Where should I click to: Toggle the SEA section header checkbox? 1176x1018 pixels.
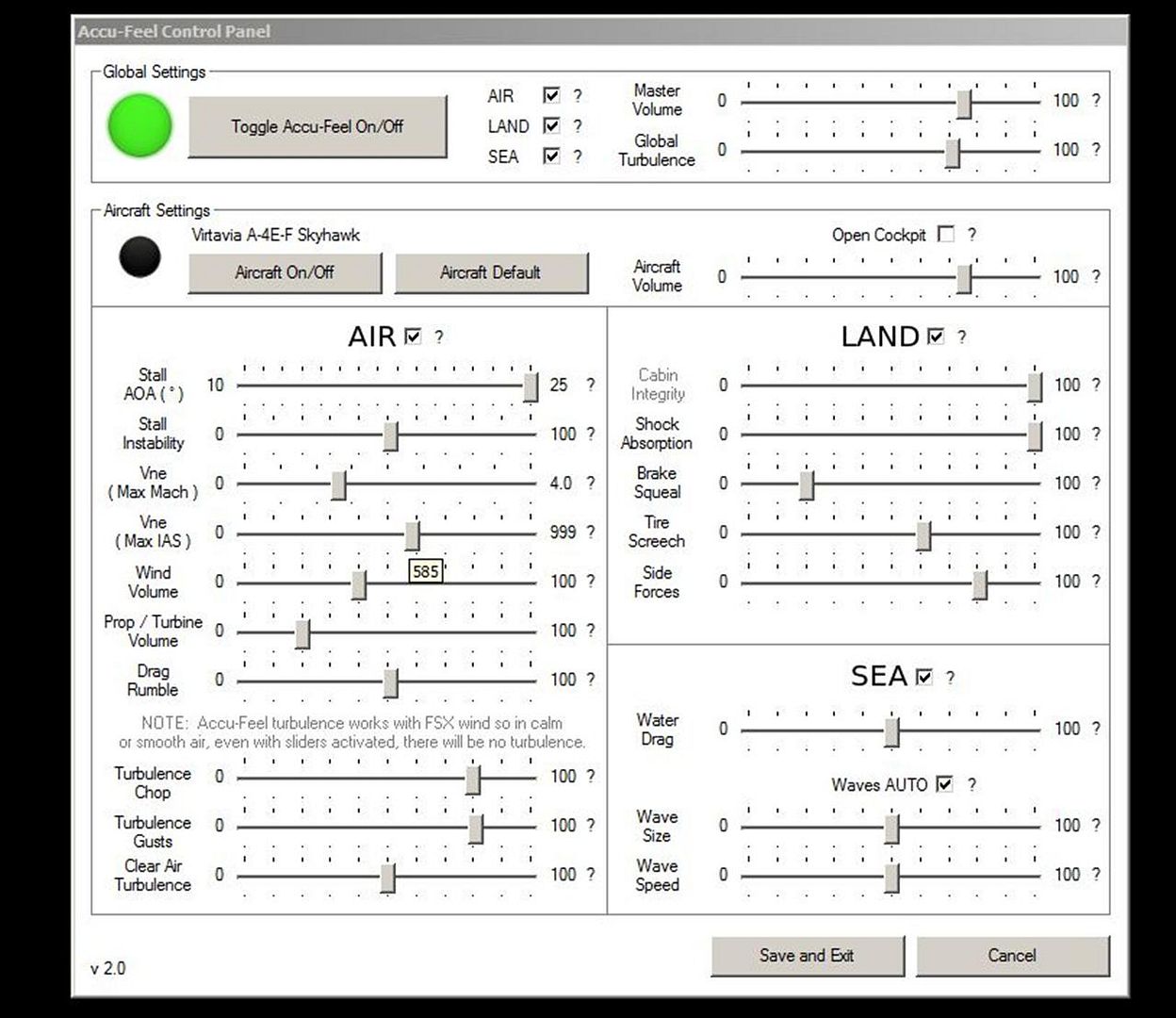[x=924, y=677]
